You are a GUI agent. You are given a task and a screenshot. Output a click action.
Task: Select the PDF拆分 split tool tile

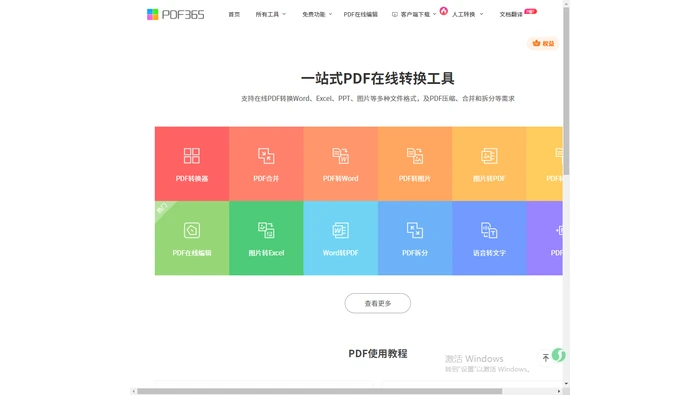pyautogui.click(x=415, y=238)
